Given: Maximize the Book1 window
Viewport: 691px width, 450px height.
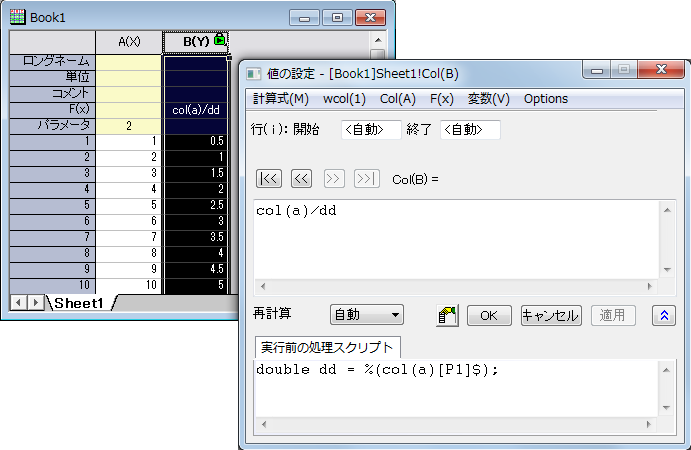Looking at the screenshot, I should (338, 18).
